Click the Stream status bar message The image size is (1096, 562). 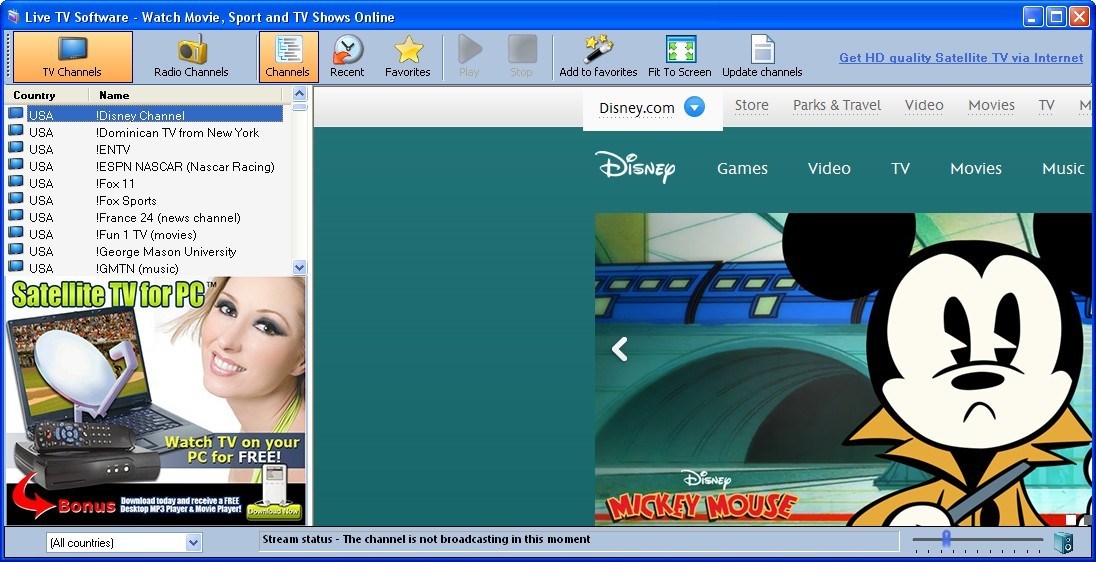(579, 540)
